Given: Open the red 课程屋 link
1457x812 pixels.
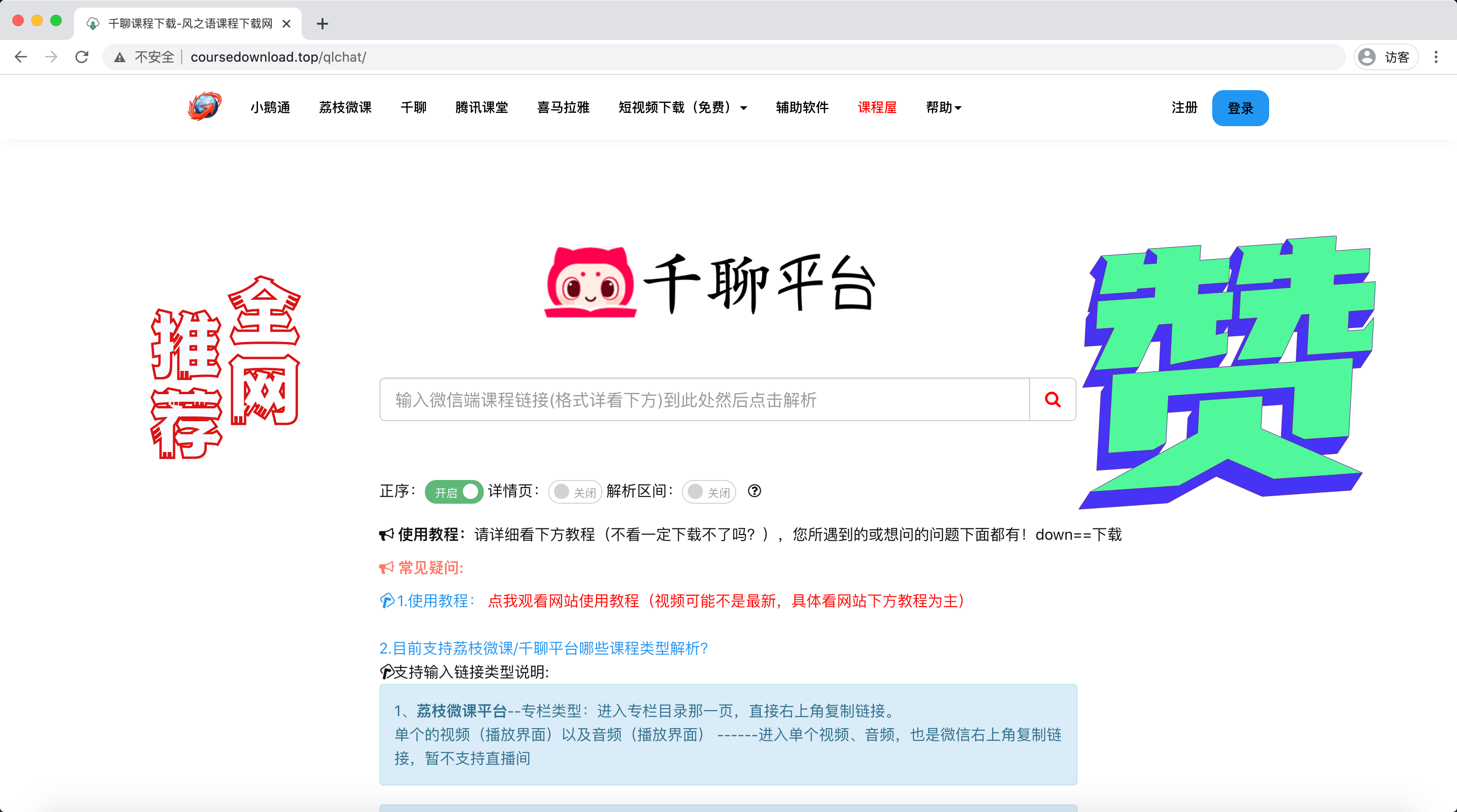Looking at the screenshot, I should pos(876,108).
